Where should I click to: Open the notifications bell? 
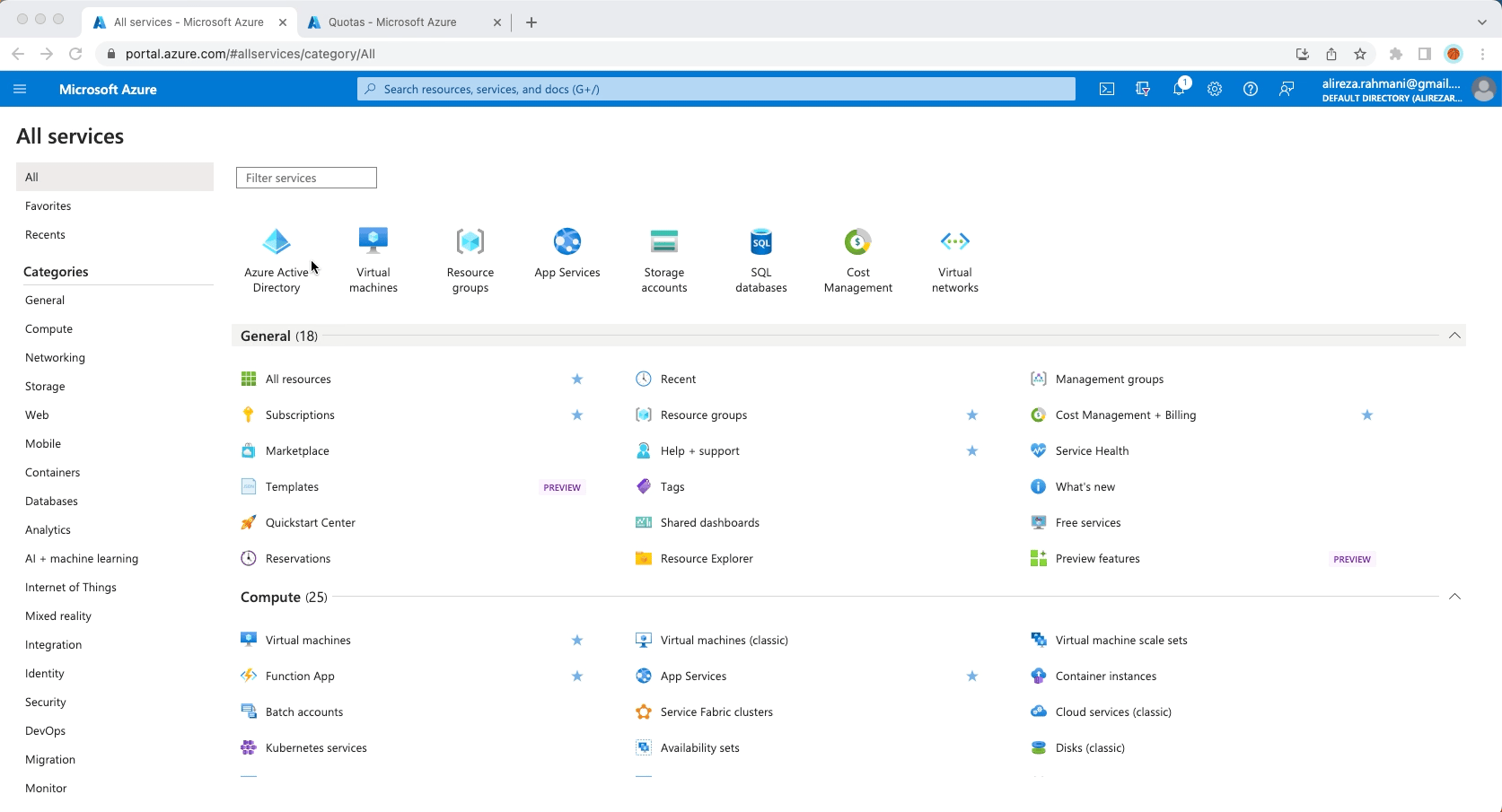(x=1180, y=88)
